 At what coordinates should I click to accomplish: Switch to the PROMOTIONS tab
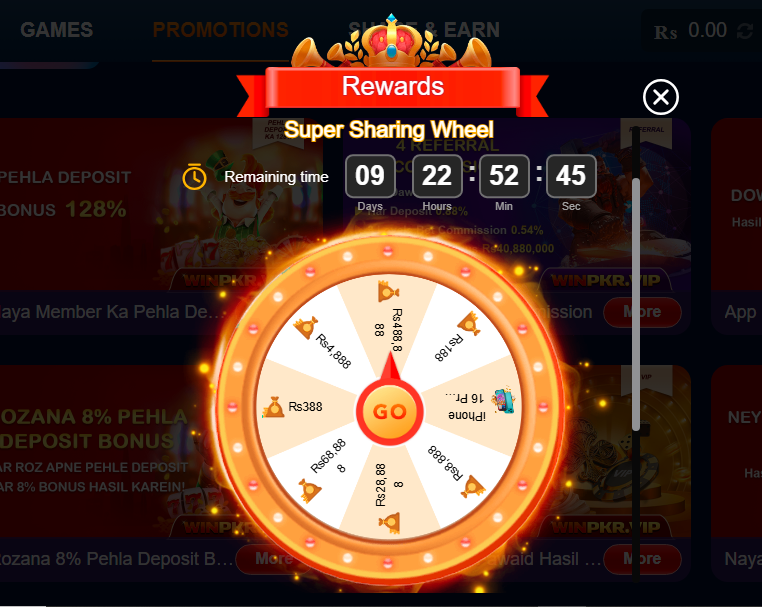tap(221, 30)
